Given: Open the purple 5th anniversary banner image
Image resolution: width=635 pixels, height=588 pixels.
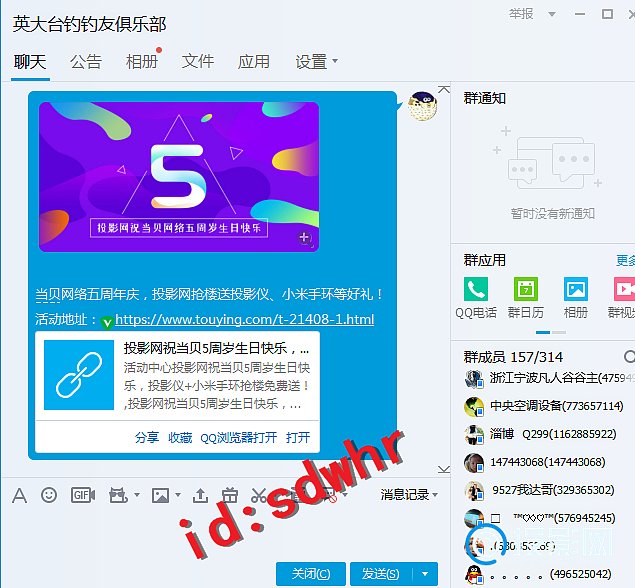Looking at the screenshot, I should pyautogui.click(x=179, y=177).
